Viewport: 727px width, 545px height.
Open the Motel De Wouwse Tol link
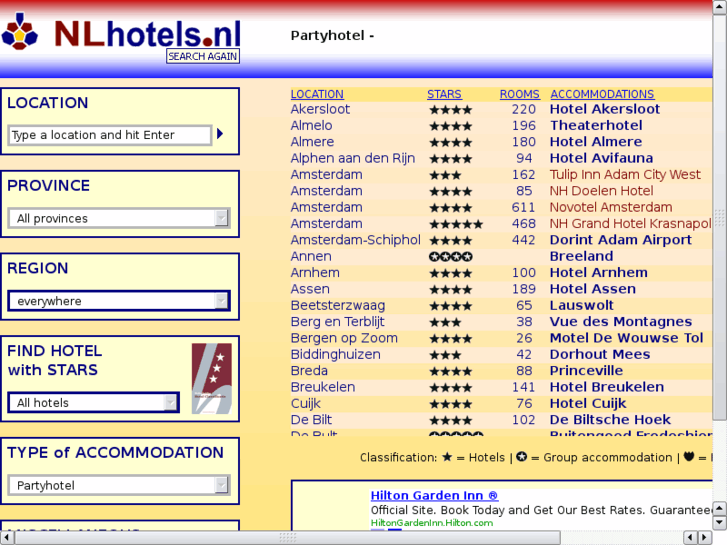coord(626,338)
